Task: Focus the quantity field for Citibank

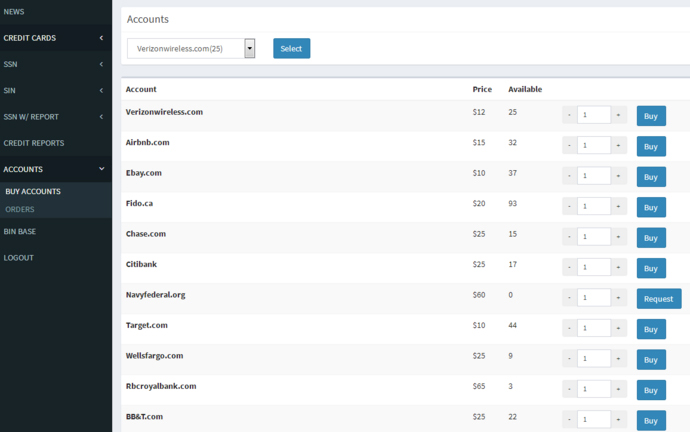Action: point(594,267)
